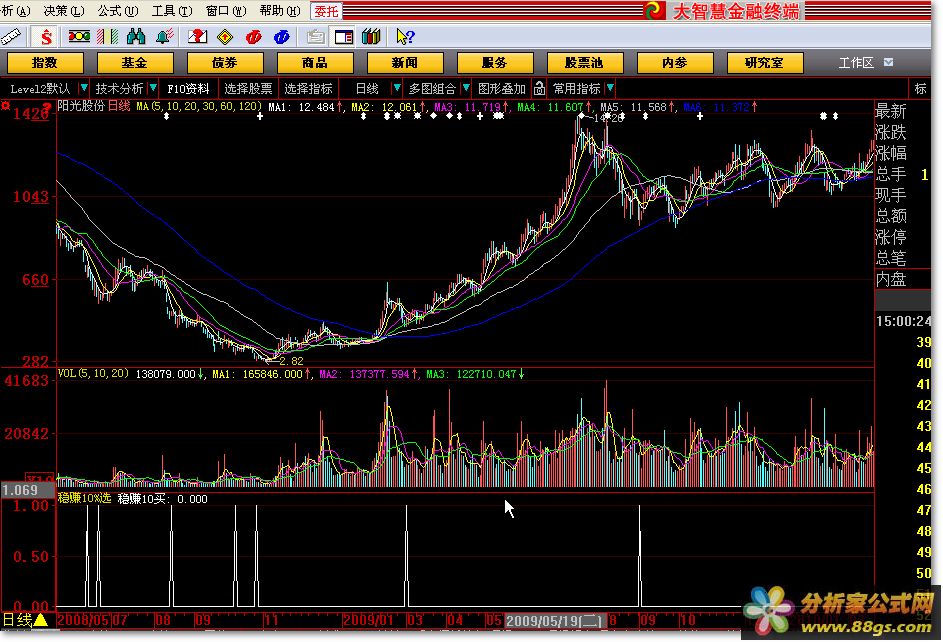Click the 1.069 value box at left

click(27, 490)
